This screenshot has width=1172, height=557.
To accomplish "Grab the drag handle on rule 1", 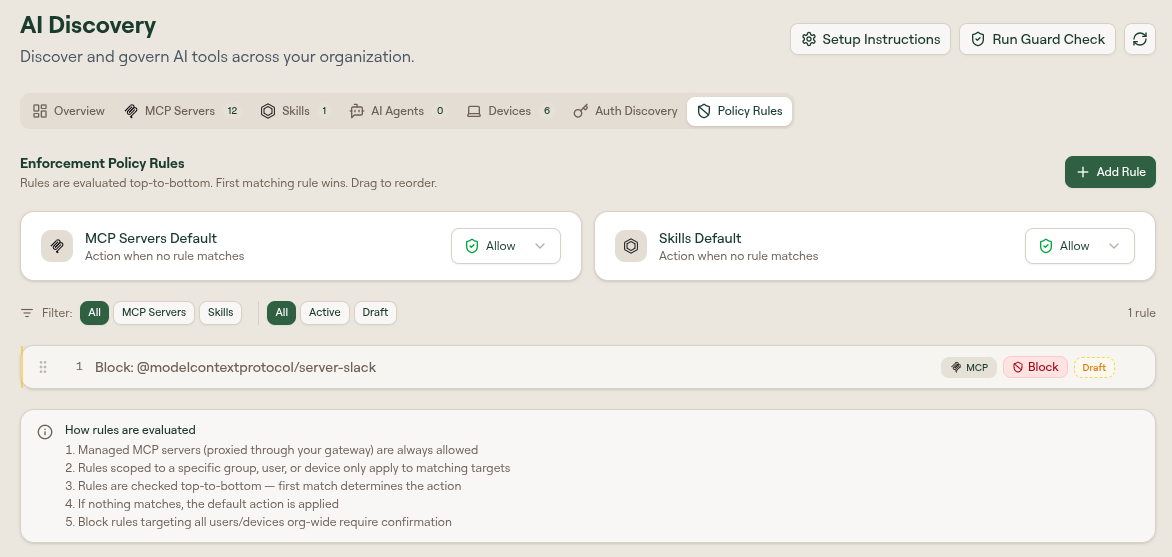I will click(43, 367).
